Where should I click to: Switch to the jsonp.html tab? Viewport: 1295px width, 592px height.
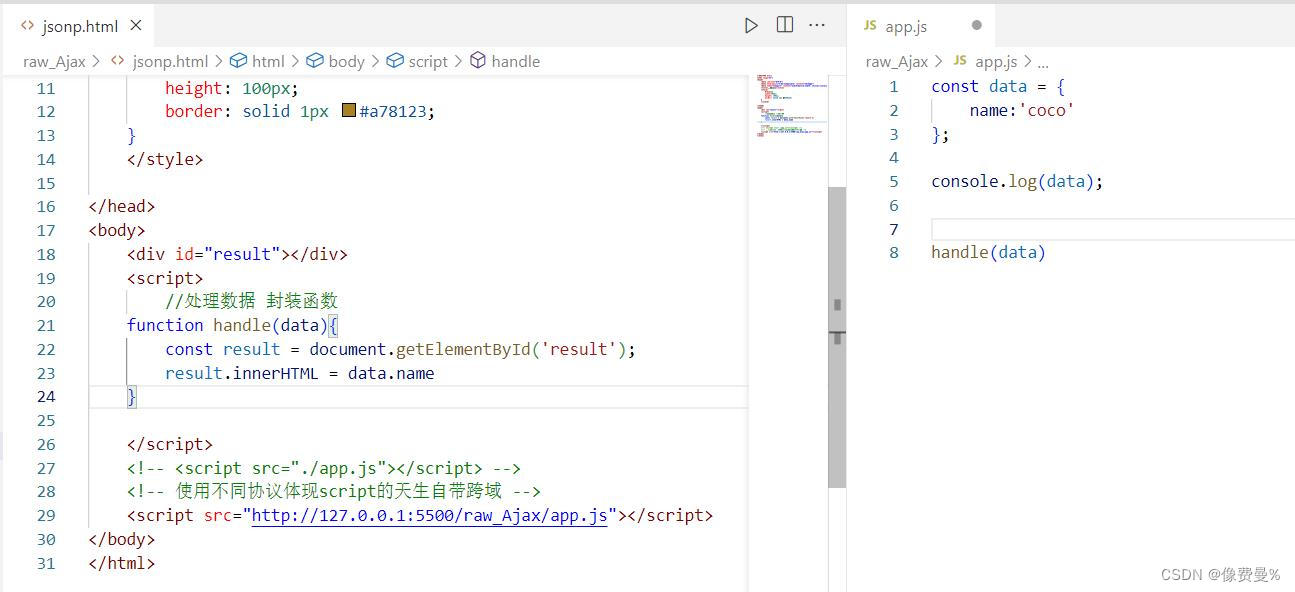point(79,25)
